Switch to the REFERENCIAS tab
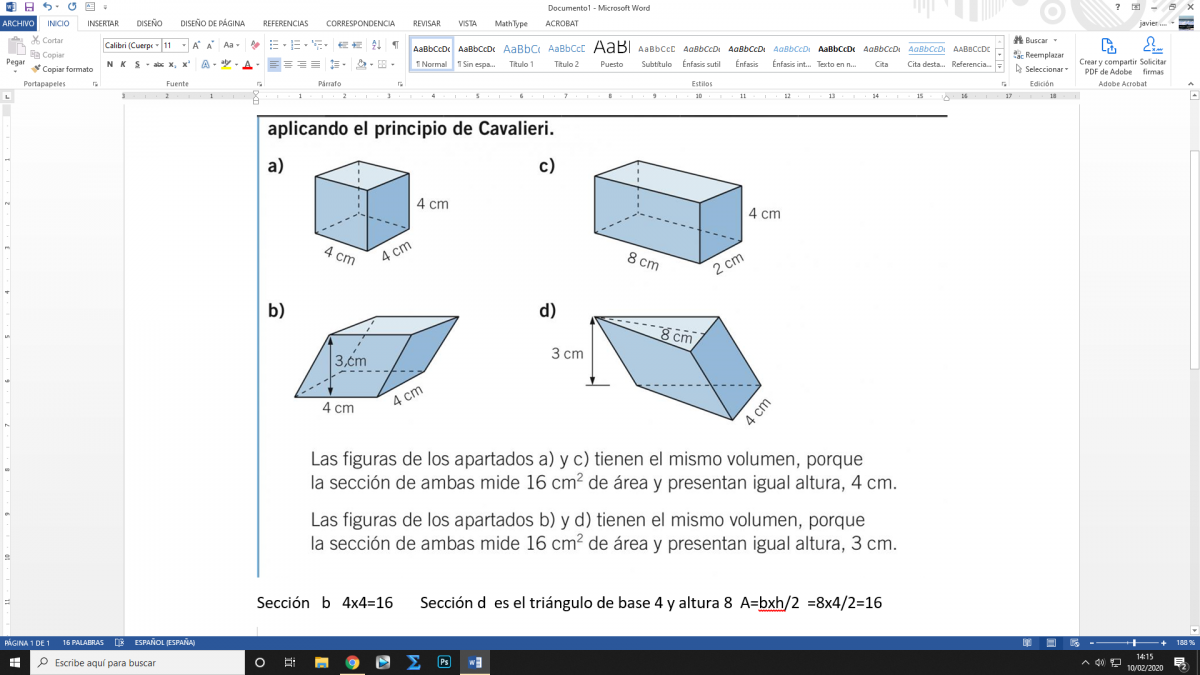1200x675 pixels. pyautogui.click(x=285, y=22)
